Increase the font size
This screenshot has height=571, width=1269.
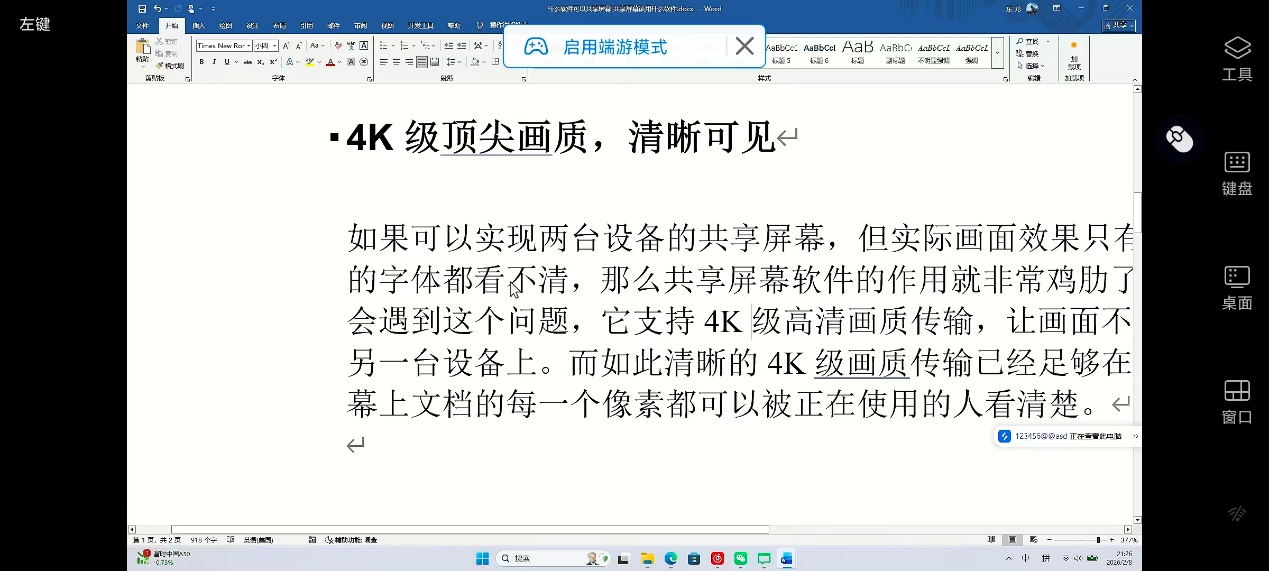[286, 46]
